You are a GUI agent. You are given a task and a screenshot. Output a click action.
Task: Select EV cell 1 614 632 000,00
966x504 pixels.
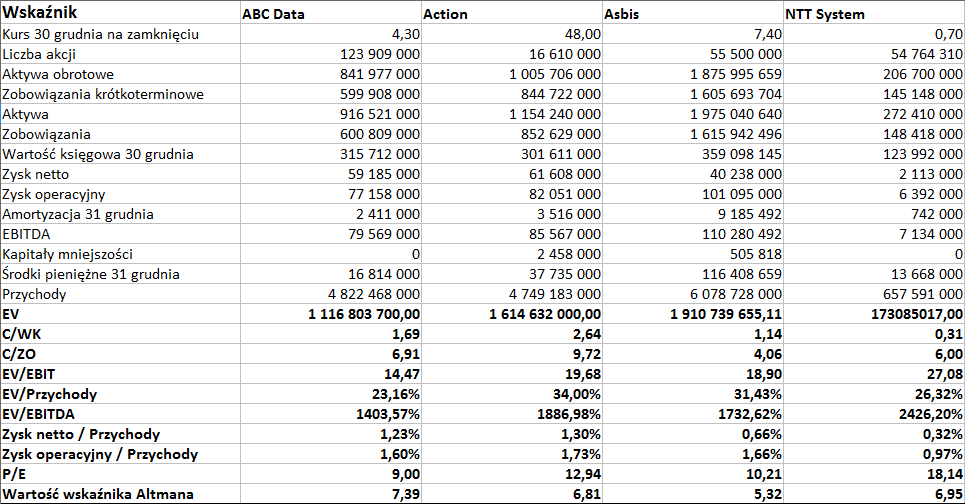(x=512, y=314)
